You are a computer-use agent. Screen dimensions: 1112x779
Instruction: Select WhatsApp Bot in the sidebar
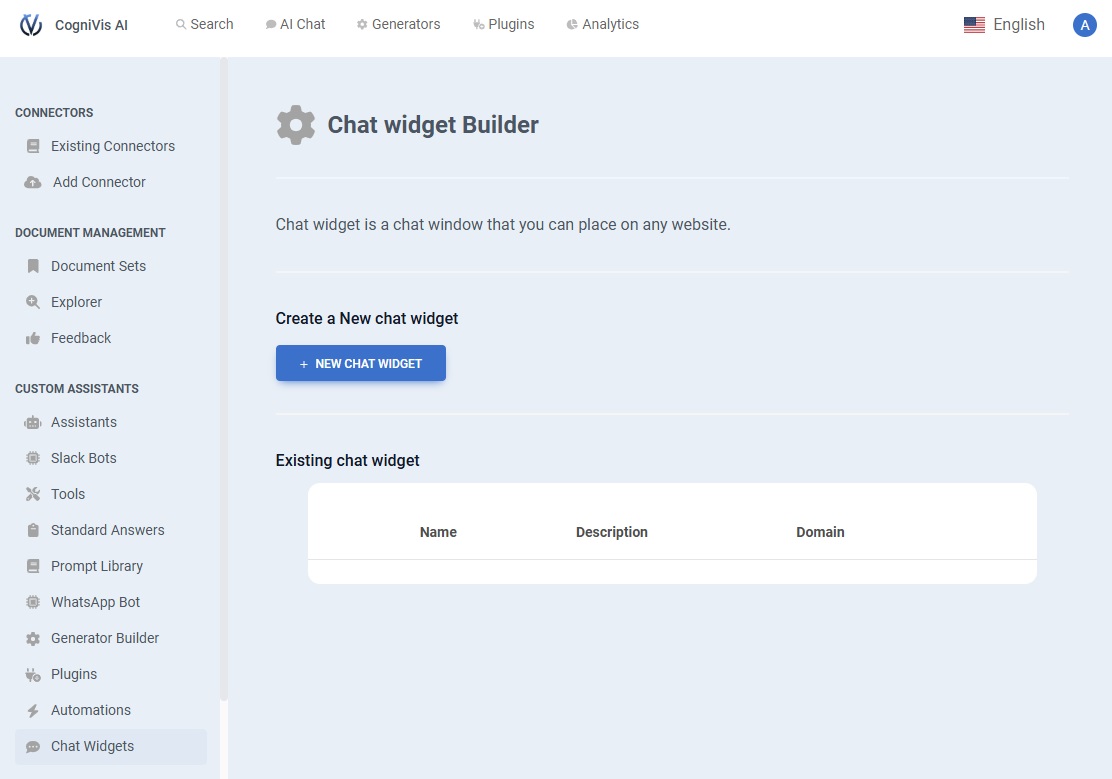click(x=95, y=602)
